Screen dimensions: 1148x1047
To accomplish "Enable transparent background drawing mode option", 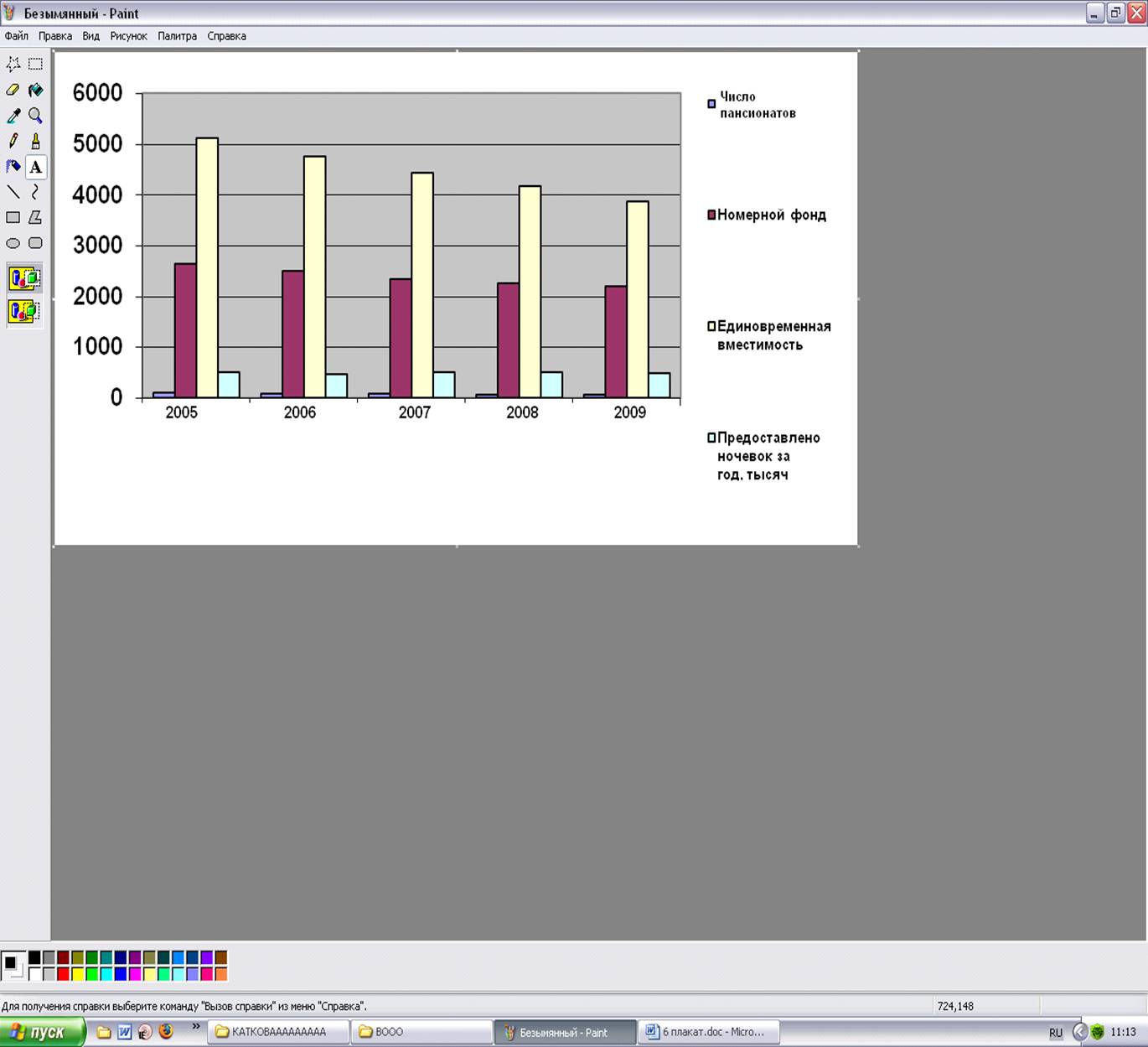I will point(24,312).
